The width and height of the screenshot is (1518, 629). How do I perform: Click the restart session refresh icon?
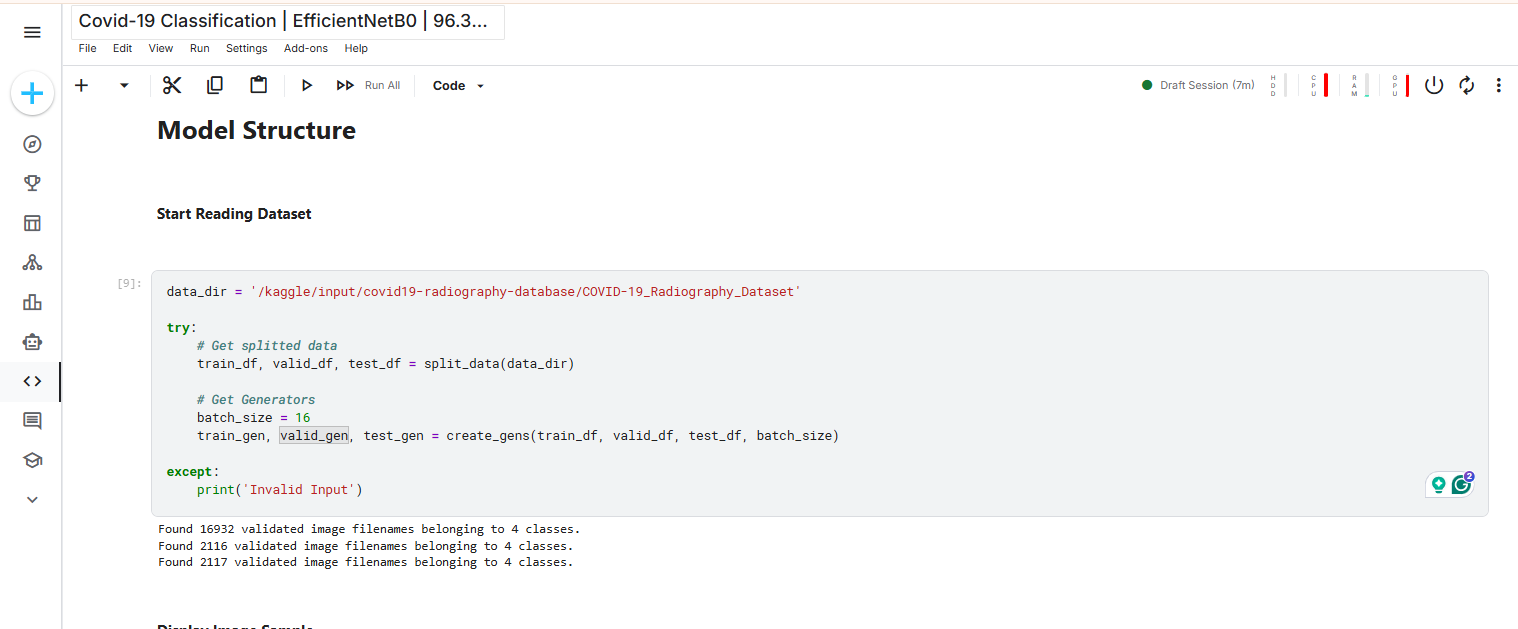(x=1466, y=85)
